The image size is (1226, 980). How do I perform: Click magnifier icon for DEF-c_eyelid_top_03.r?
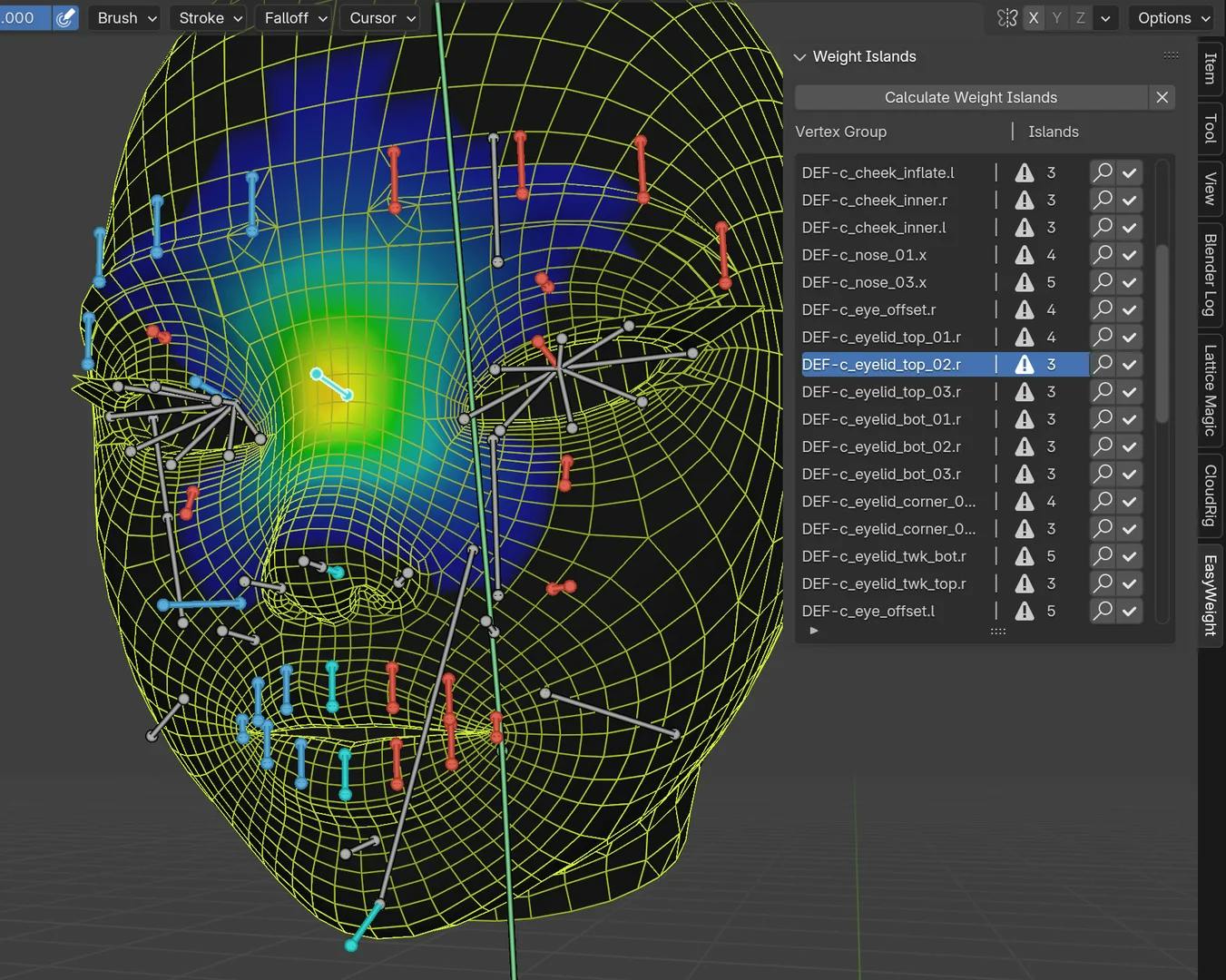(1102, 392)
